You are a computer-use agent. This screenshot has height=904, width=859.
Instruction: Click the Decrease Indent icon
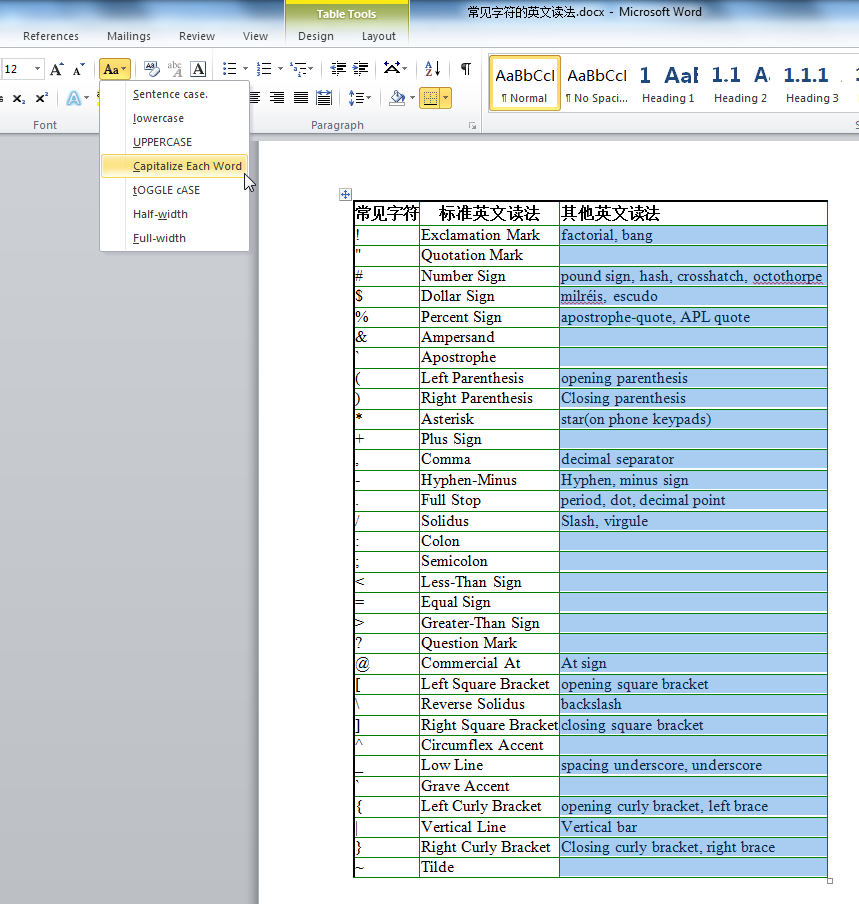pyautogui.click(x=338, y=69)
